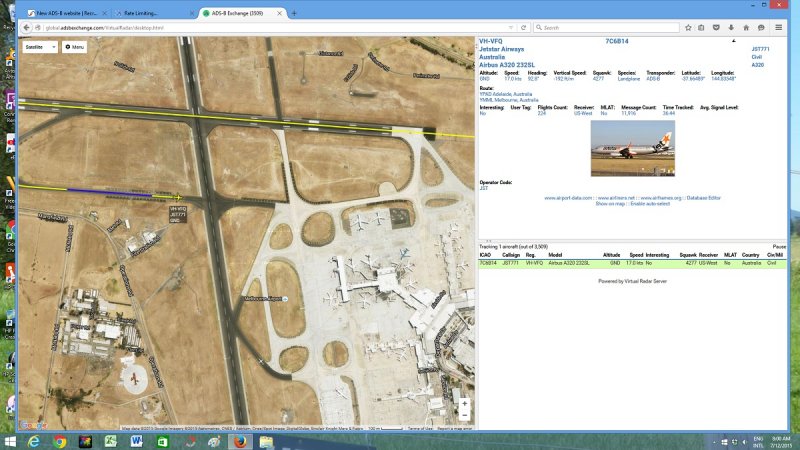
Task: Open the www.airliners.net link
Action: click(x=616, y=198)
